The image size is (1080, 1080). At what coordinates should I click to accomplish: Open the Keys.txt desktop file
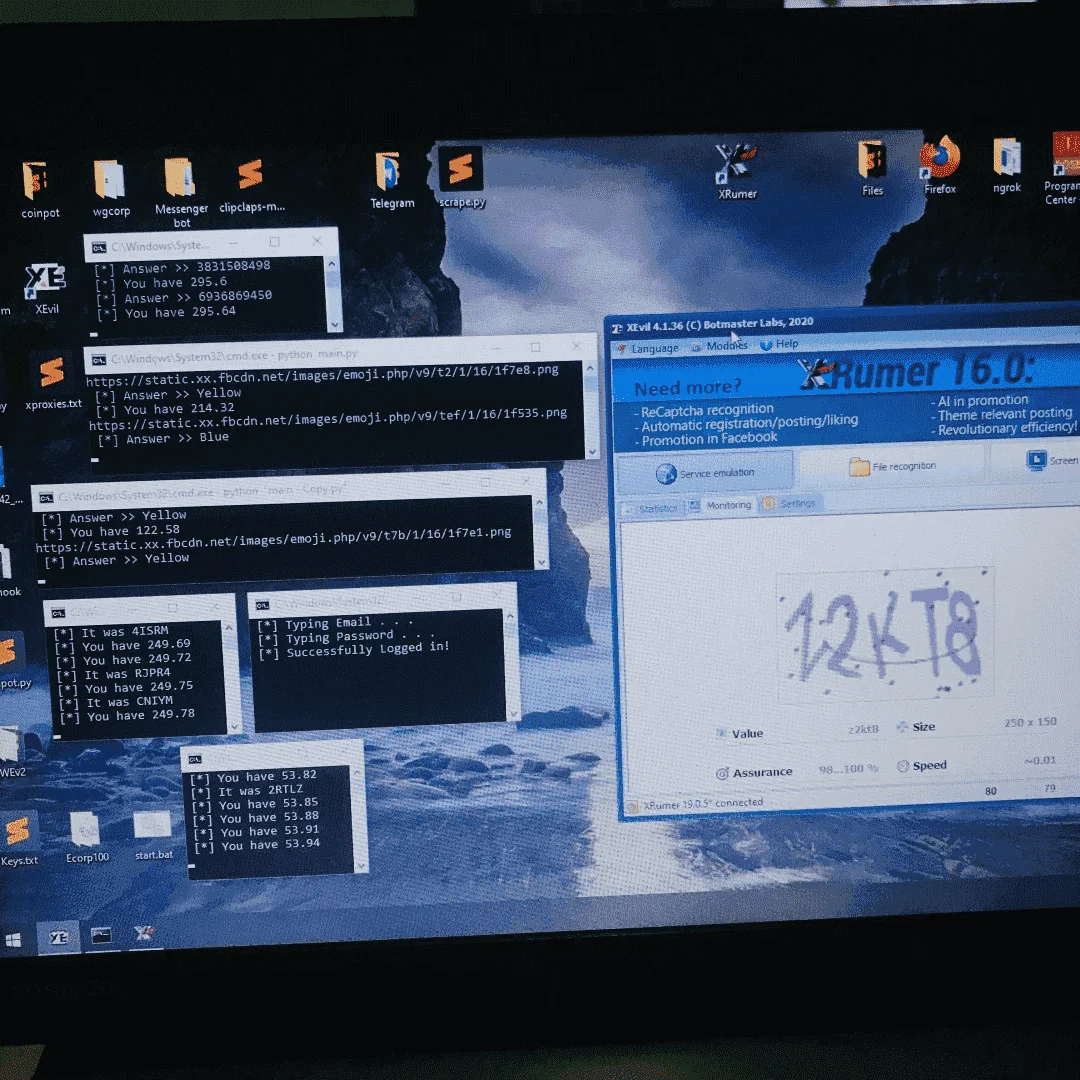click(19, 839)
